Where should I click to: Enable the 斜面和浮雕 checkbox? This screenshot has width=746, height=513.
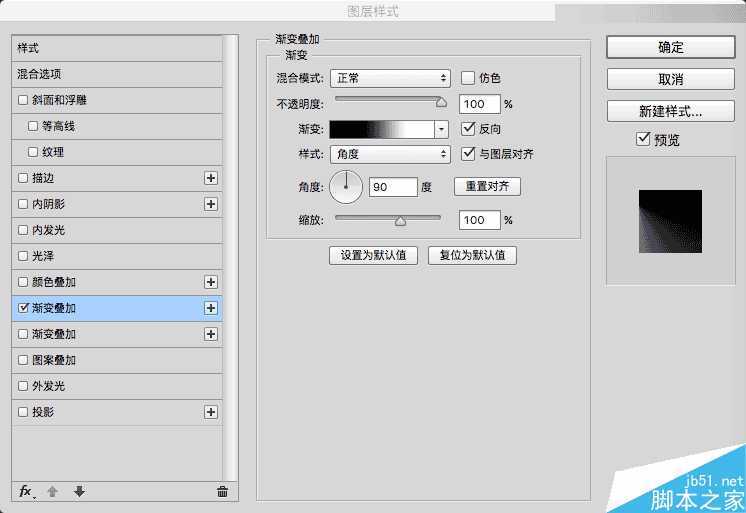point(23,100)
